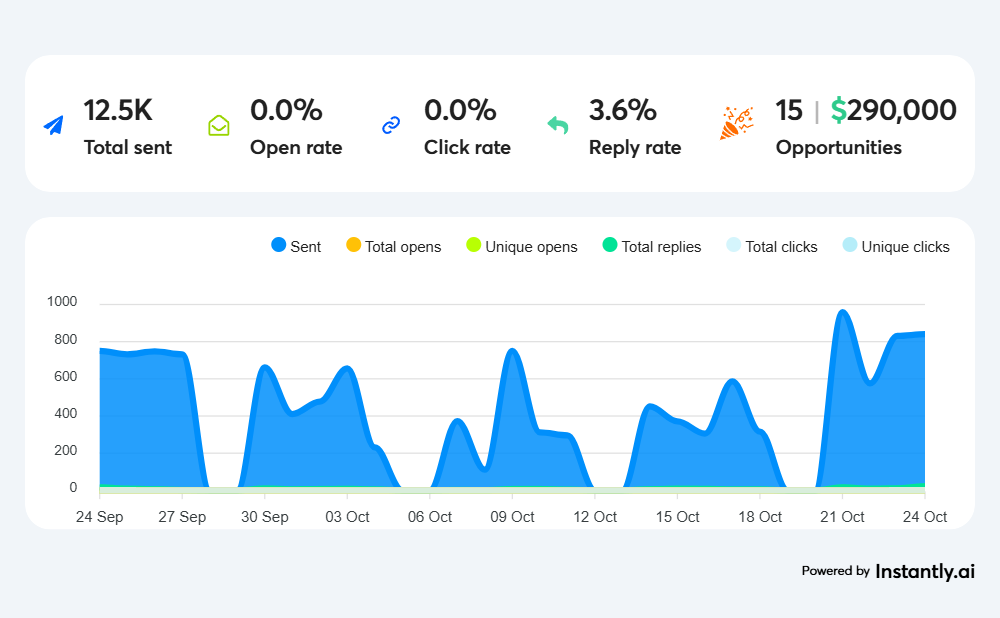Screen dimensions: 1000x618
Task: Select the light-blue Unique clicks color dot
Action: tap(851, 246)
